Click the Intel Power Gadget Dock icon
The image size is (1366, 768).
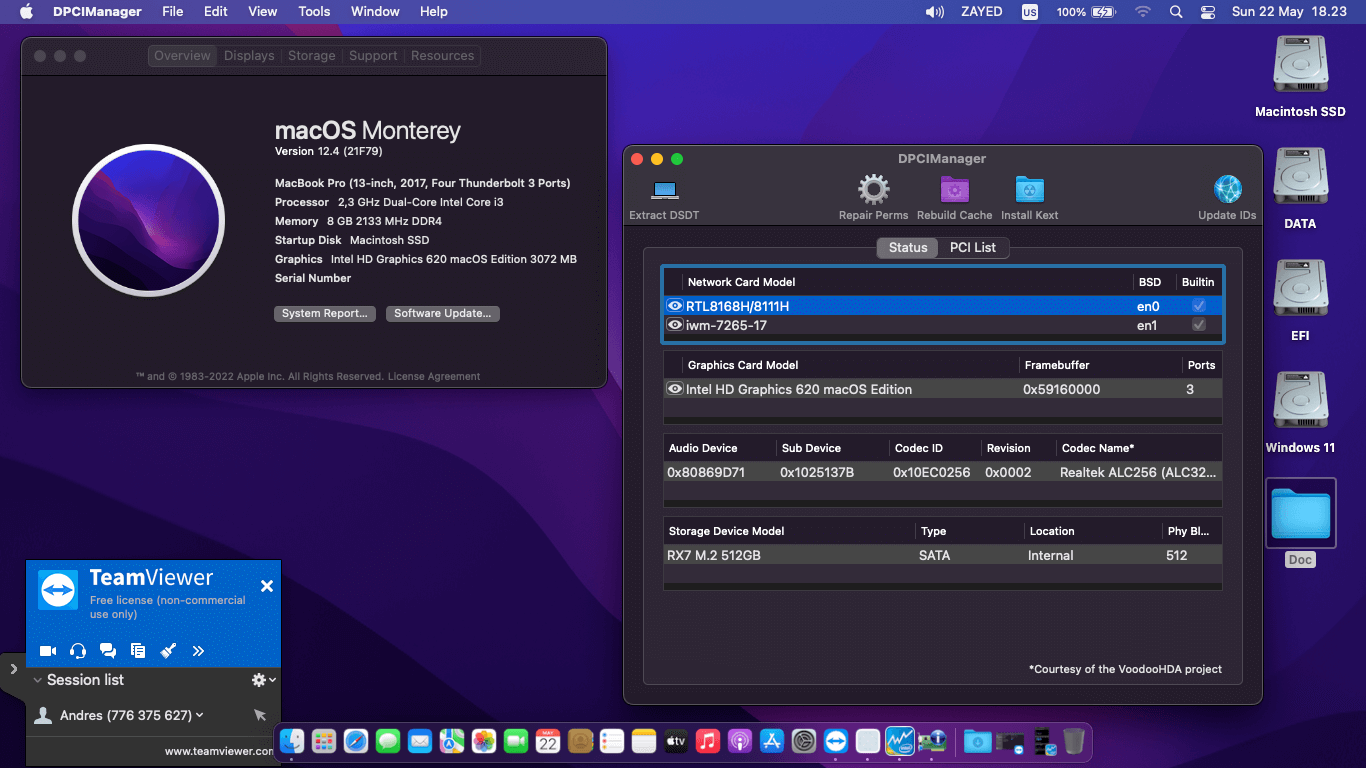click(x=900, y=741)
